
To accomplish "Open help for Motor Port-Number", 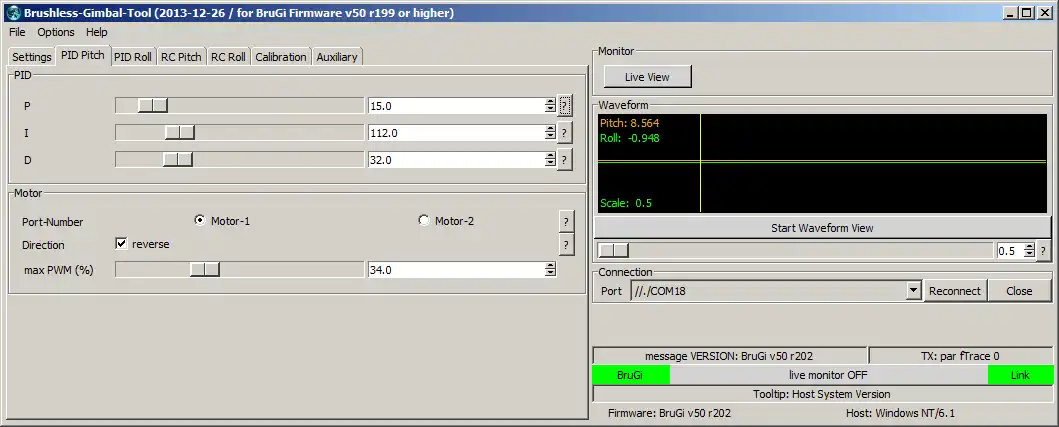I will tap(567, 221).
